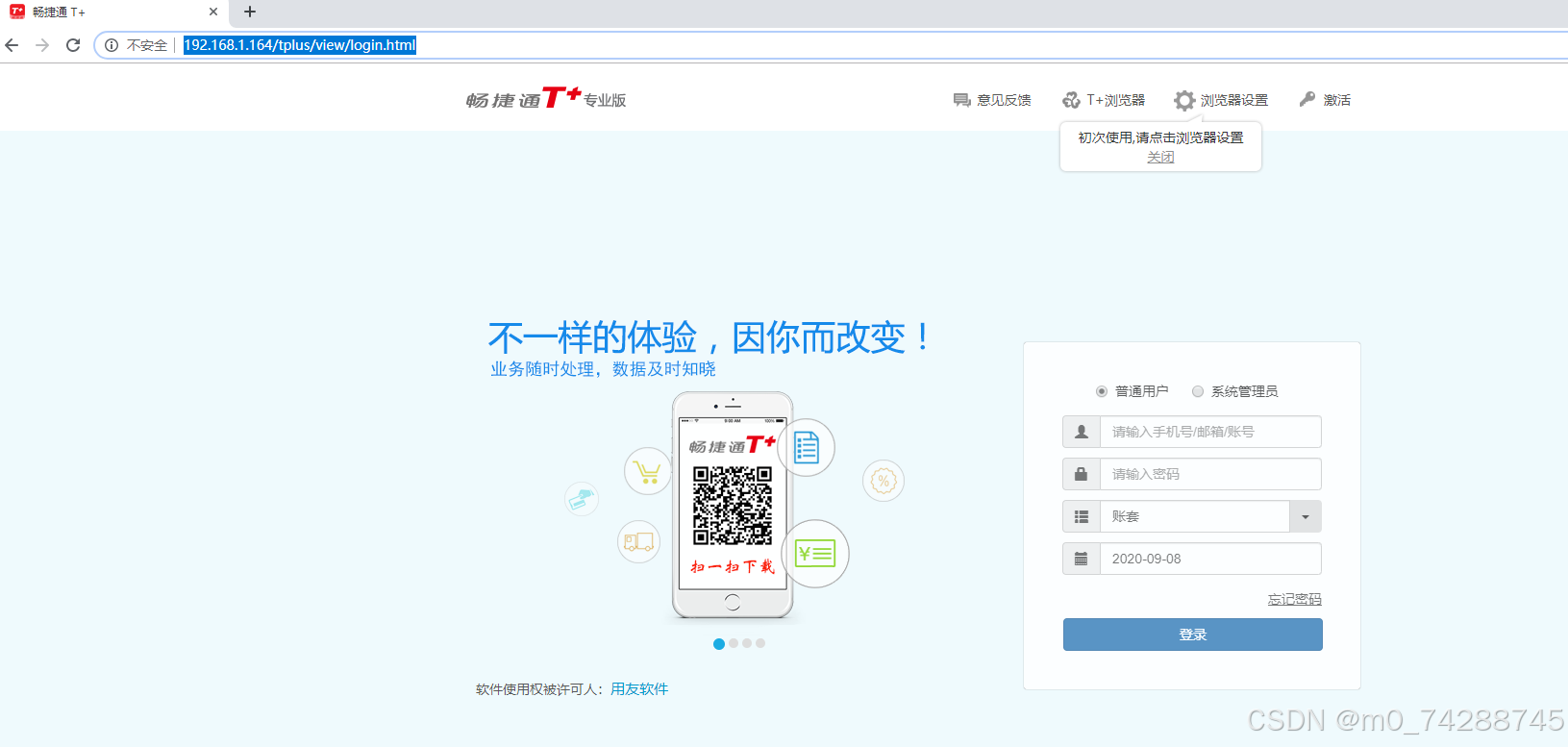Viewport: 1568px width, 747px height.
Task: Click the 忘记密码 link
Action: coord(1294,599)
